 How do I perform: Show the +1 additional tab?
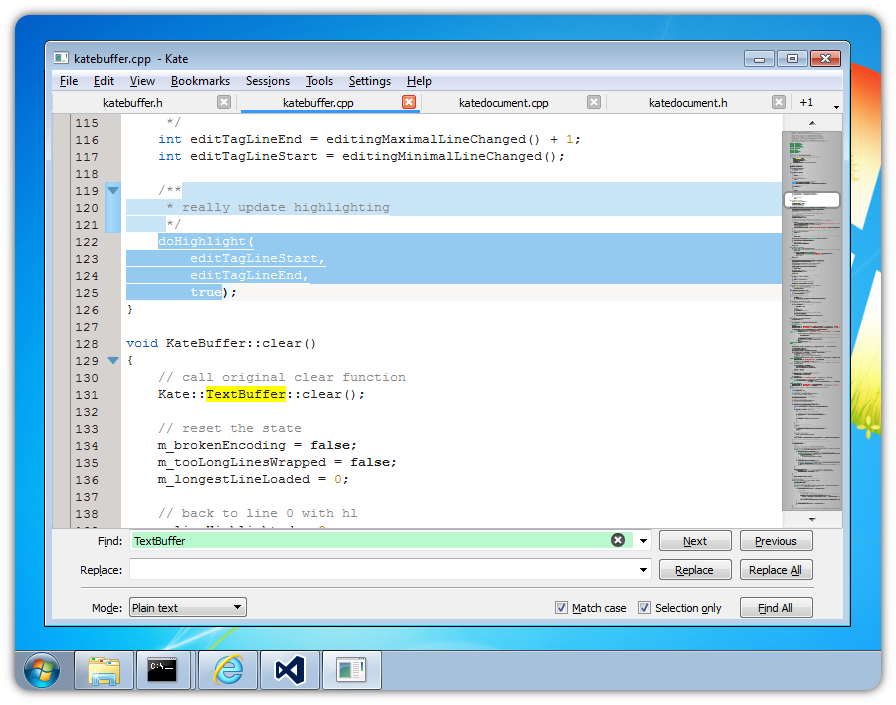[x=806, y=103]
